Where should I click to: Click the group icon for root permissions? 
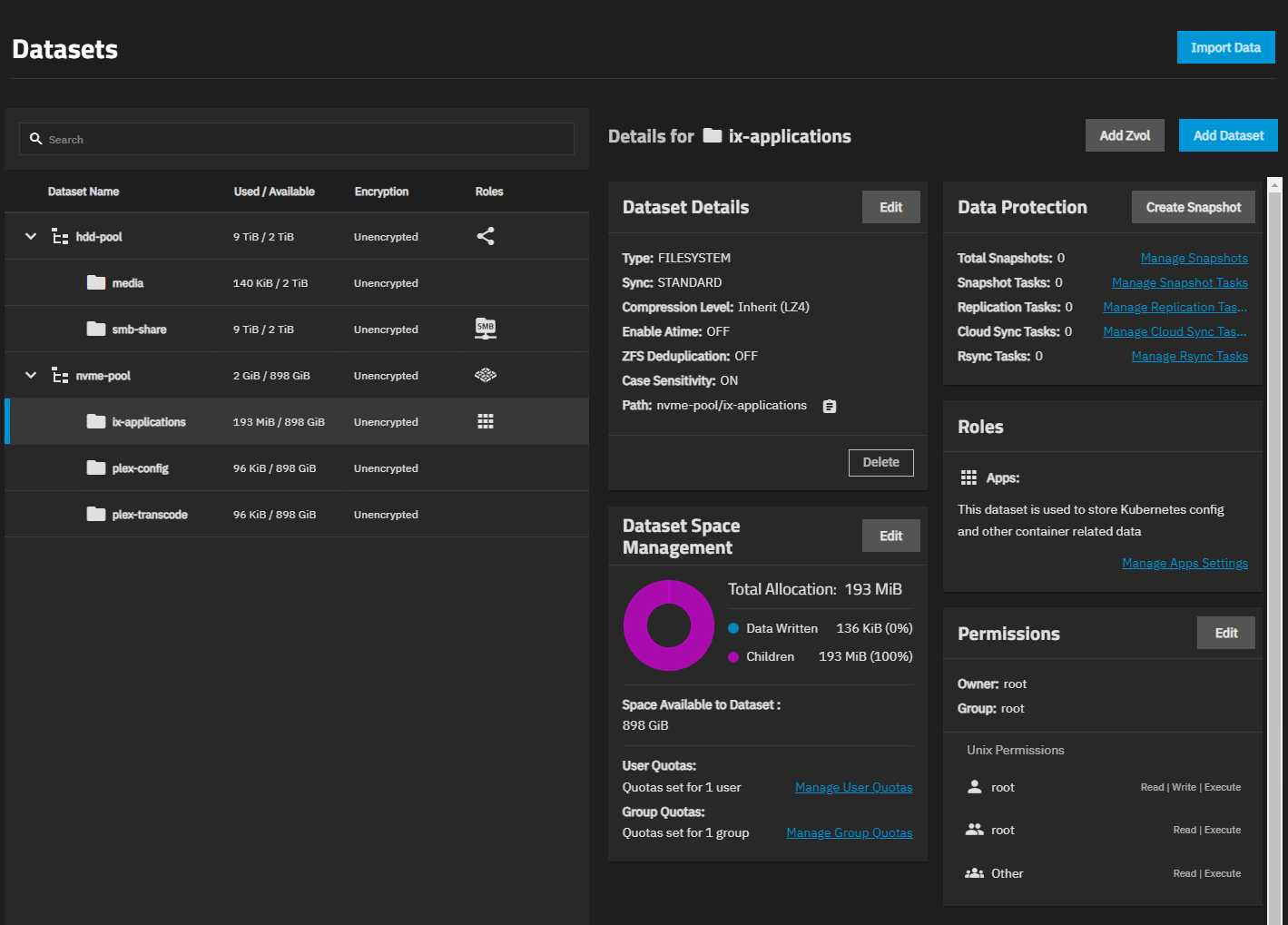pos(975,830)
